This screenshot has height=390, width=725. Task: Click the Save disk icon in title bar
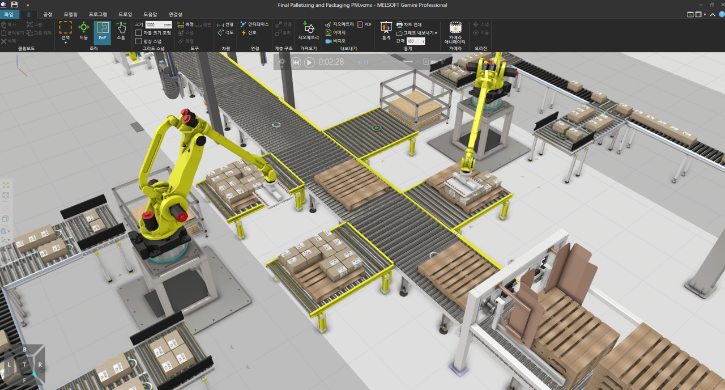click(x=14, y=5)
